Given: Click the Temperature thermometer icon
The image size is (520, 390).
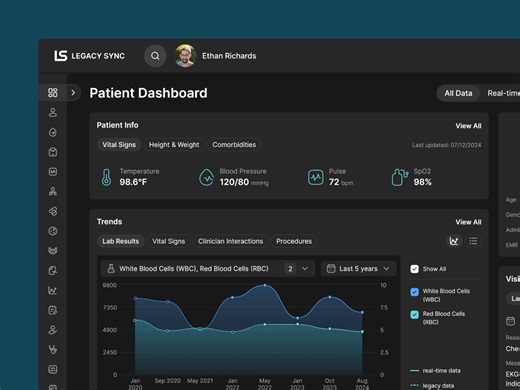Looking at the screenshot, I should [106, 177].
